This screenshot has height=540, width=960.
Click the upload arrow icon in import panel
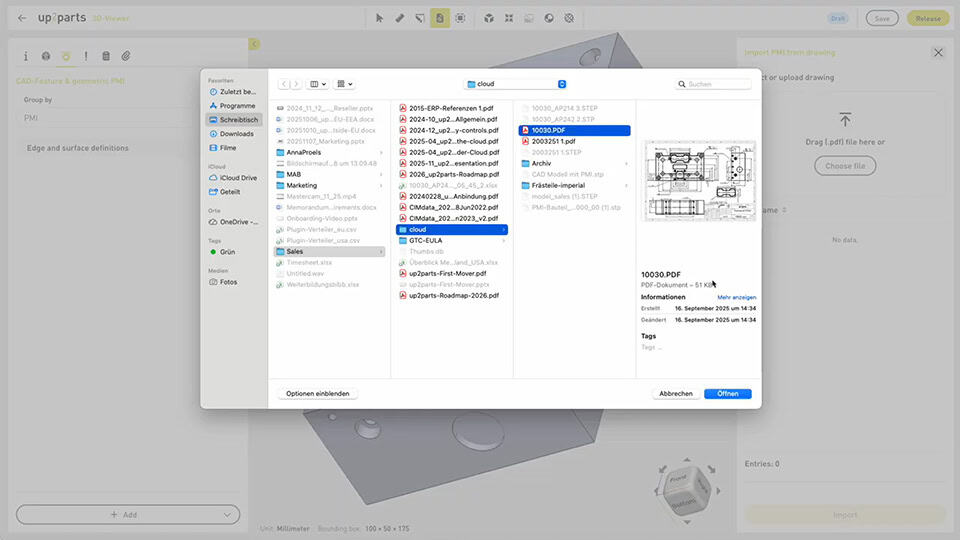click(x=845, y=119)
